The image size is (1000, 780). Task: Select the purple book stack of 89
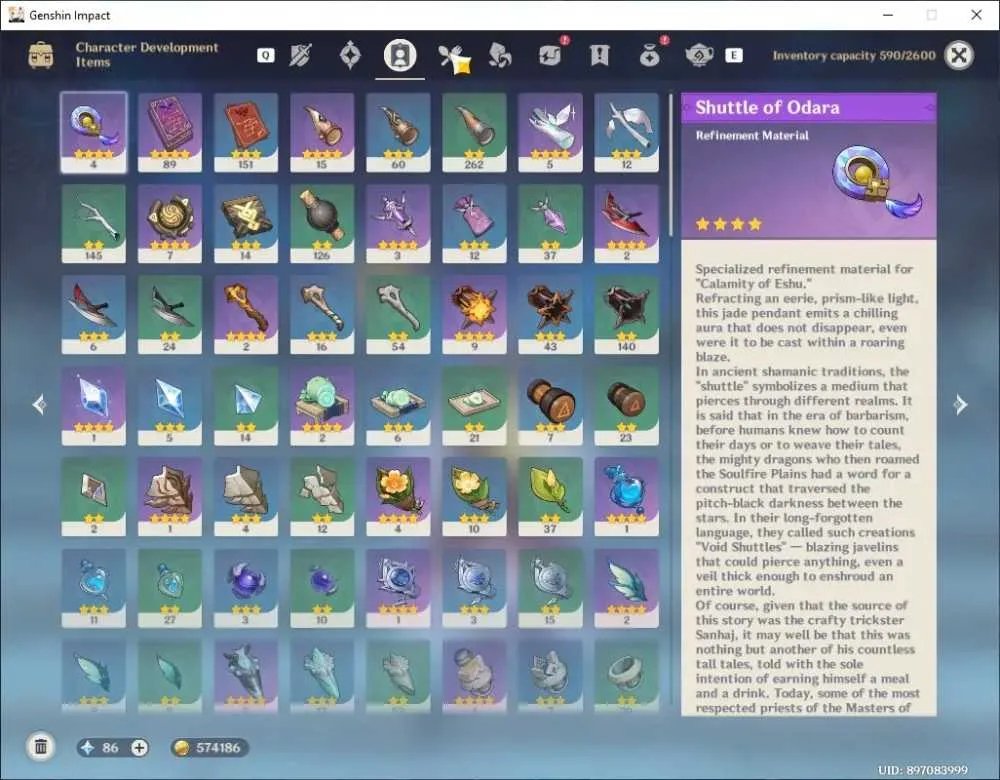[x=170, y=132]
